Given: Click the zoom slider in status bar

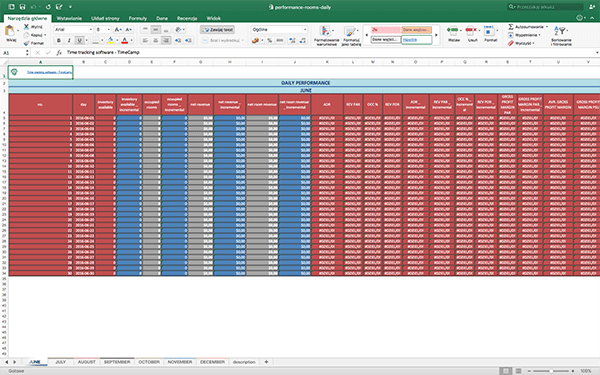Looking at the screenshot, I should 551,371.
